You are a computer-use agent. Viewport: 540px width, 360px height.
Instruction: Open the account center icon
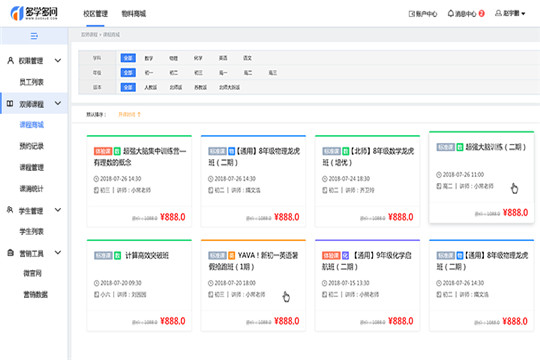(412, 14)
